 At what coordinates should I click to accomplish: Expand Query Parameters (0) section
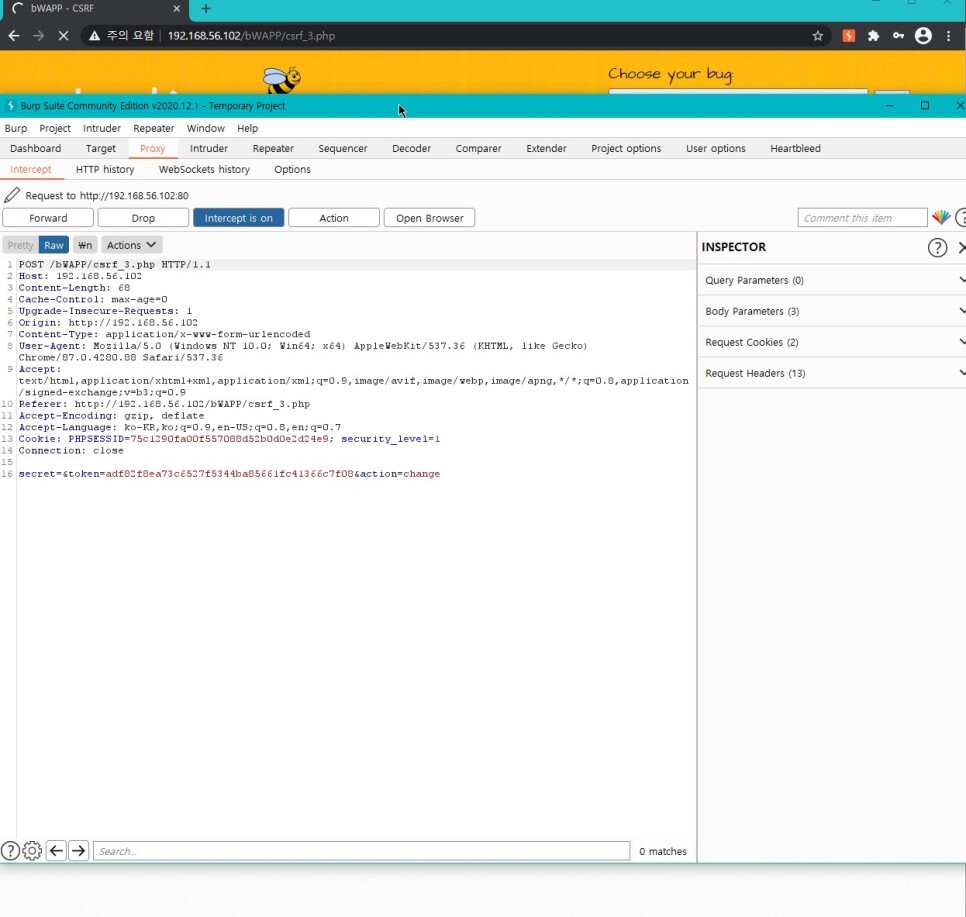832,280
